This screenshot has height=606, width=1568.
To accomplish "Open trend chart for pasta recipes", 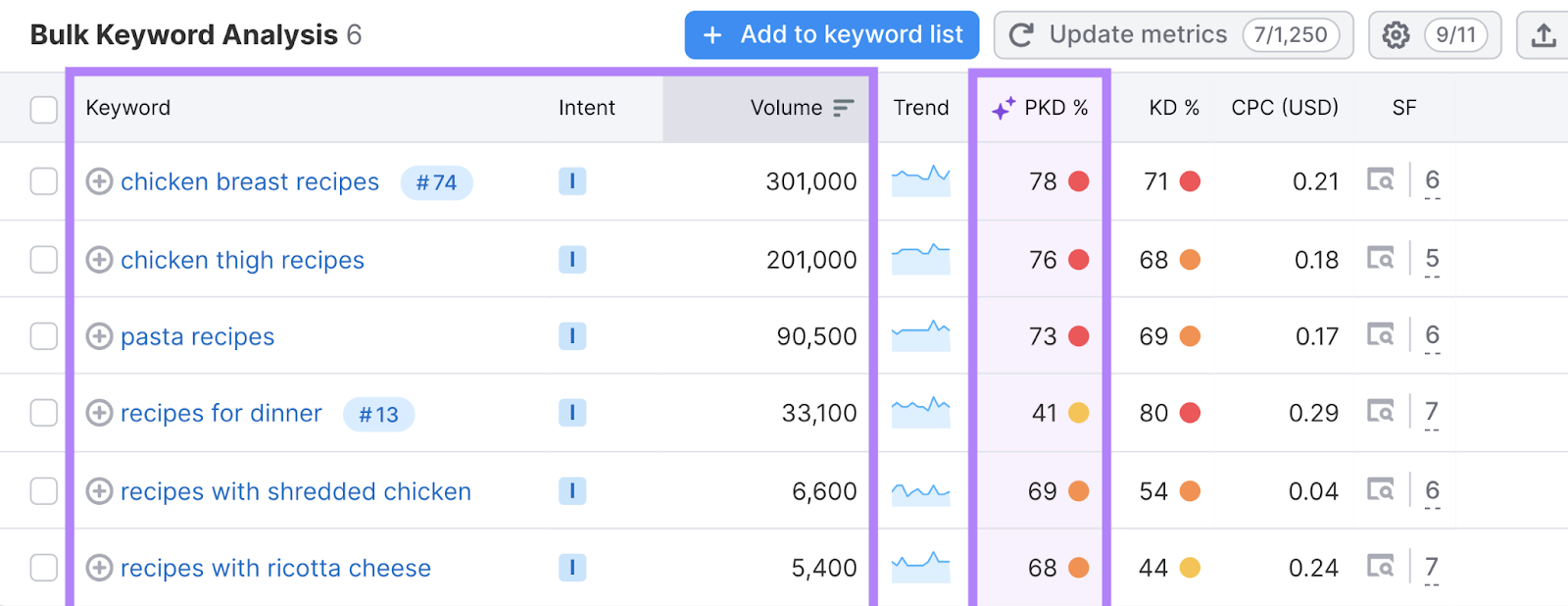I will (x=921, y=336).
